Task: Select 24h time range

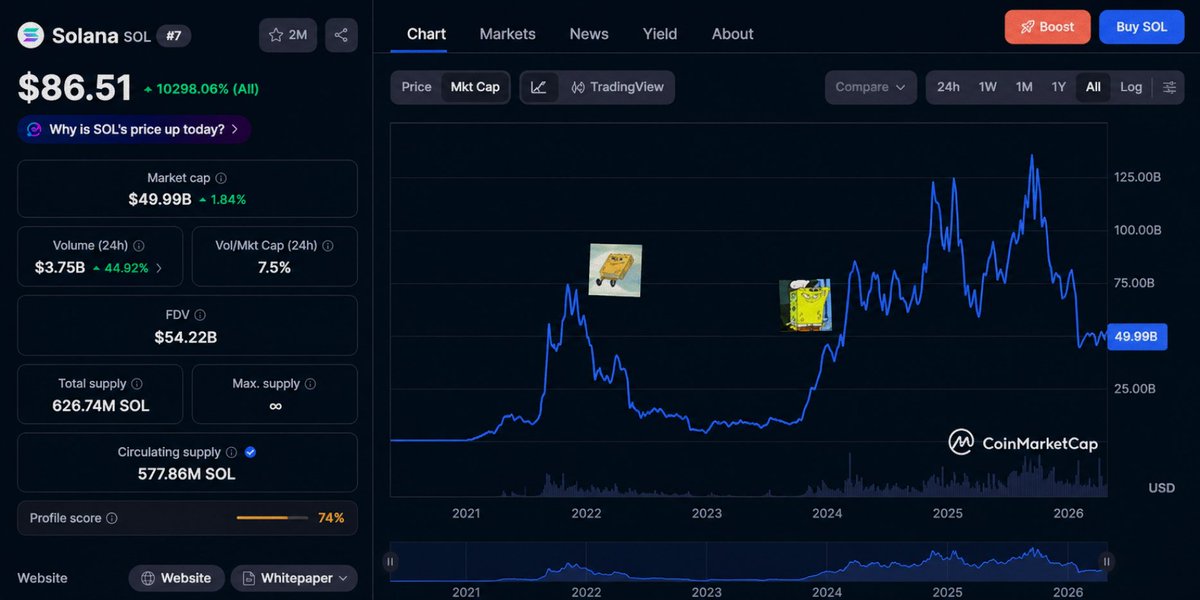Action: pyautogui.click(x=948, y=87)
